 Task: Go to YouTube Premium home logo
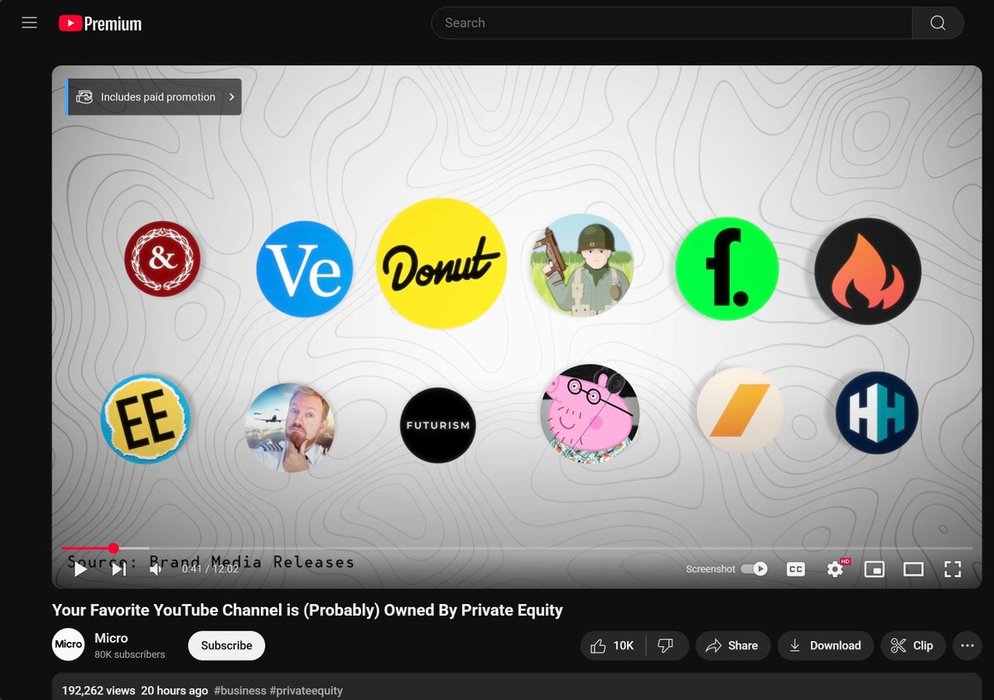(100, 23)
